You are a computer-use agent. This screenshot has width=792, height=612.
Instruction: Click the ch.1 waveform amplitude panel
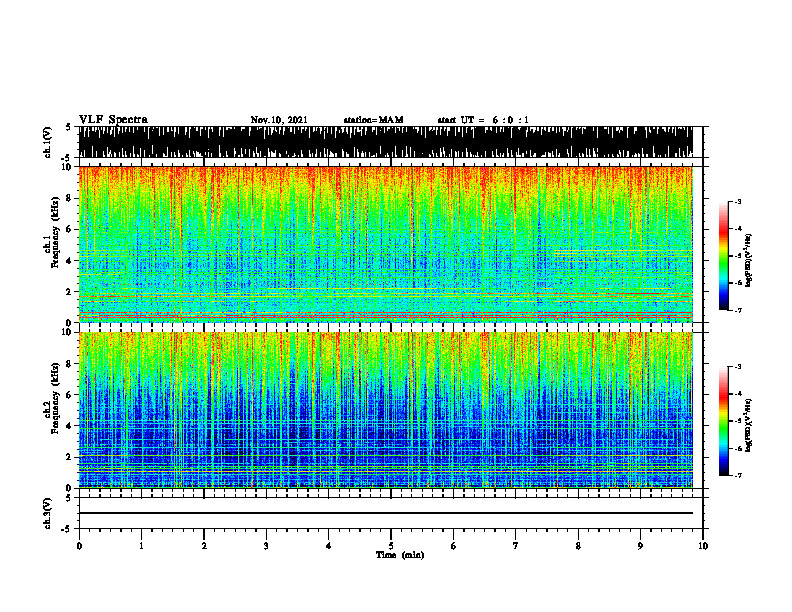(386, 142)
